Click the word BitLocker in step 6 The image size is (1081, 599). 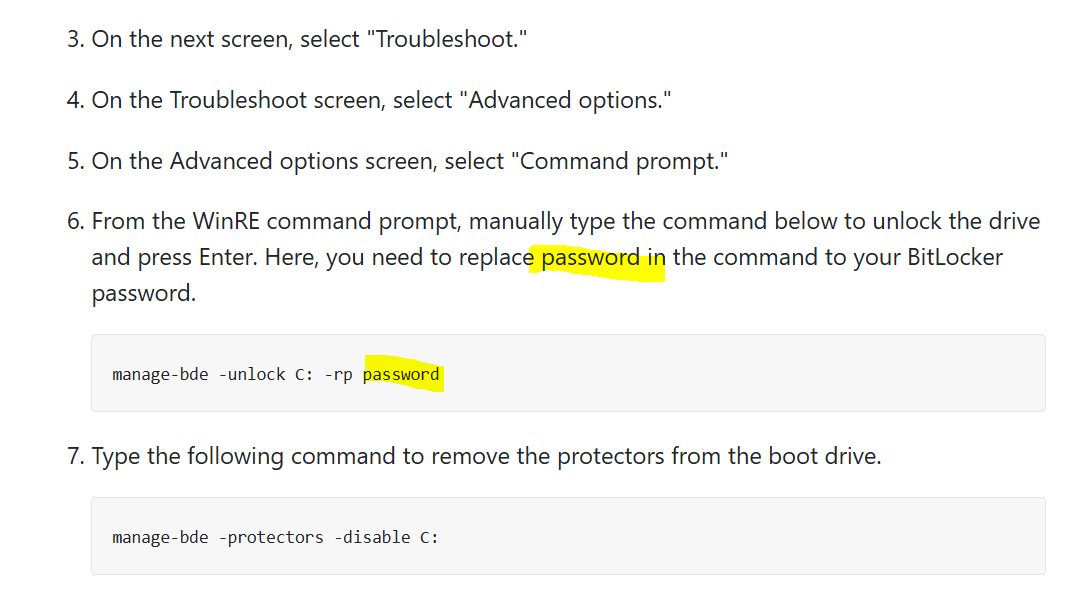[x=955, y=257]
